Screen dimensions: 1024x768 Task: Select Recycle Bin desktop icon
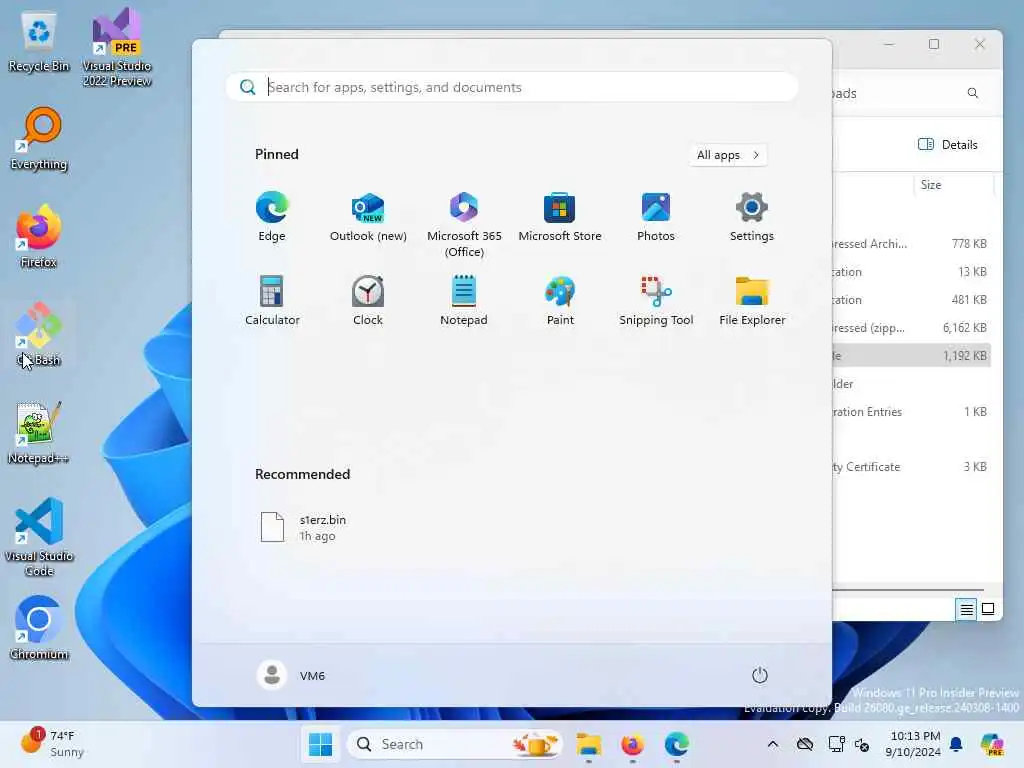[39, 42]
